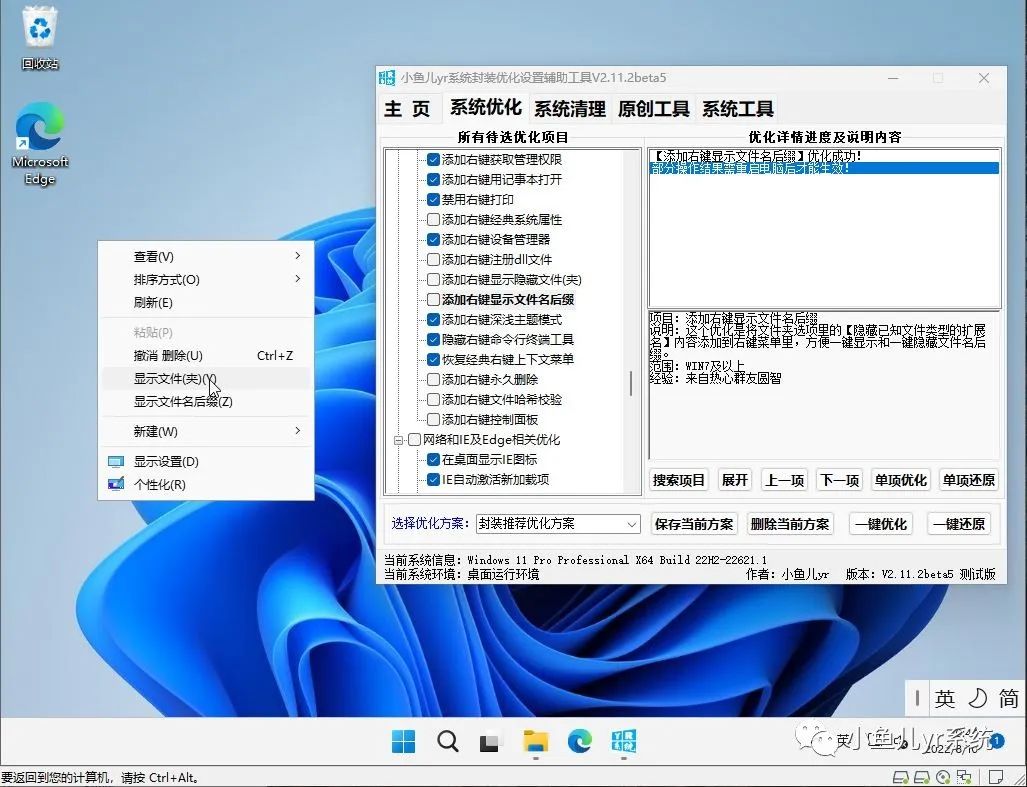Toggle IE自动激活新加载项 checkbox
Screen dimensions: 1027x787
(433, 479)
